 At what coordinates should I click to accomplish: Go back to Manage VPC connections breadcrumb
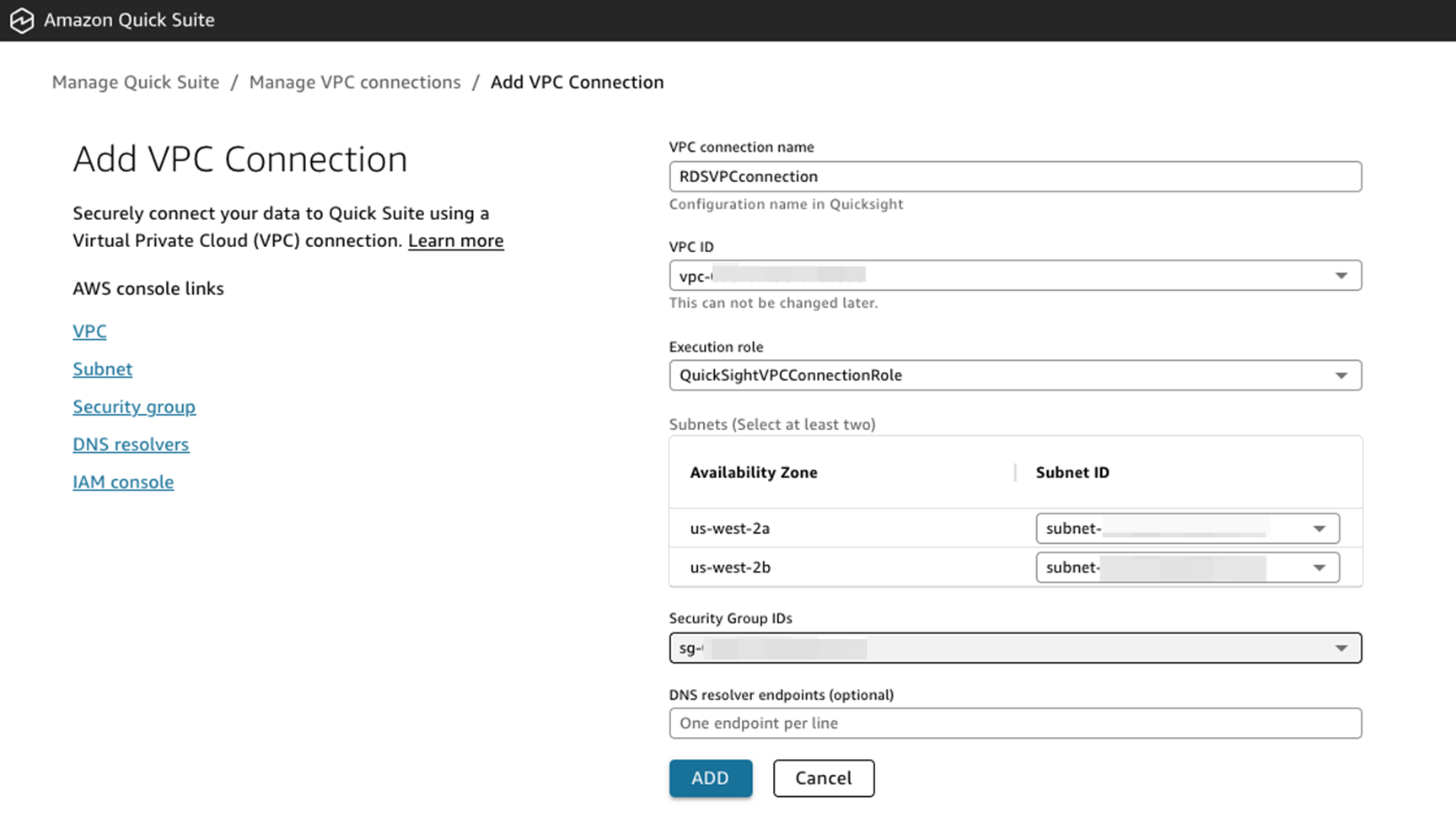(355, 83)
